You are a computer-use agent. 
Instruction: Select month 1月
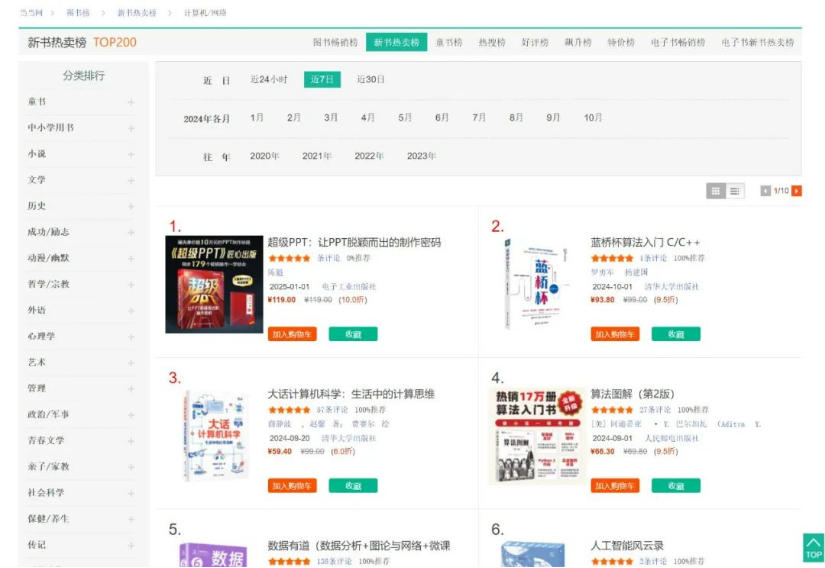[x=257, y=118]
